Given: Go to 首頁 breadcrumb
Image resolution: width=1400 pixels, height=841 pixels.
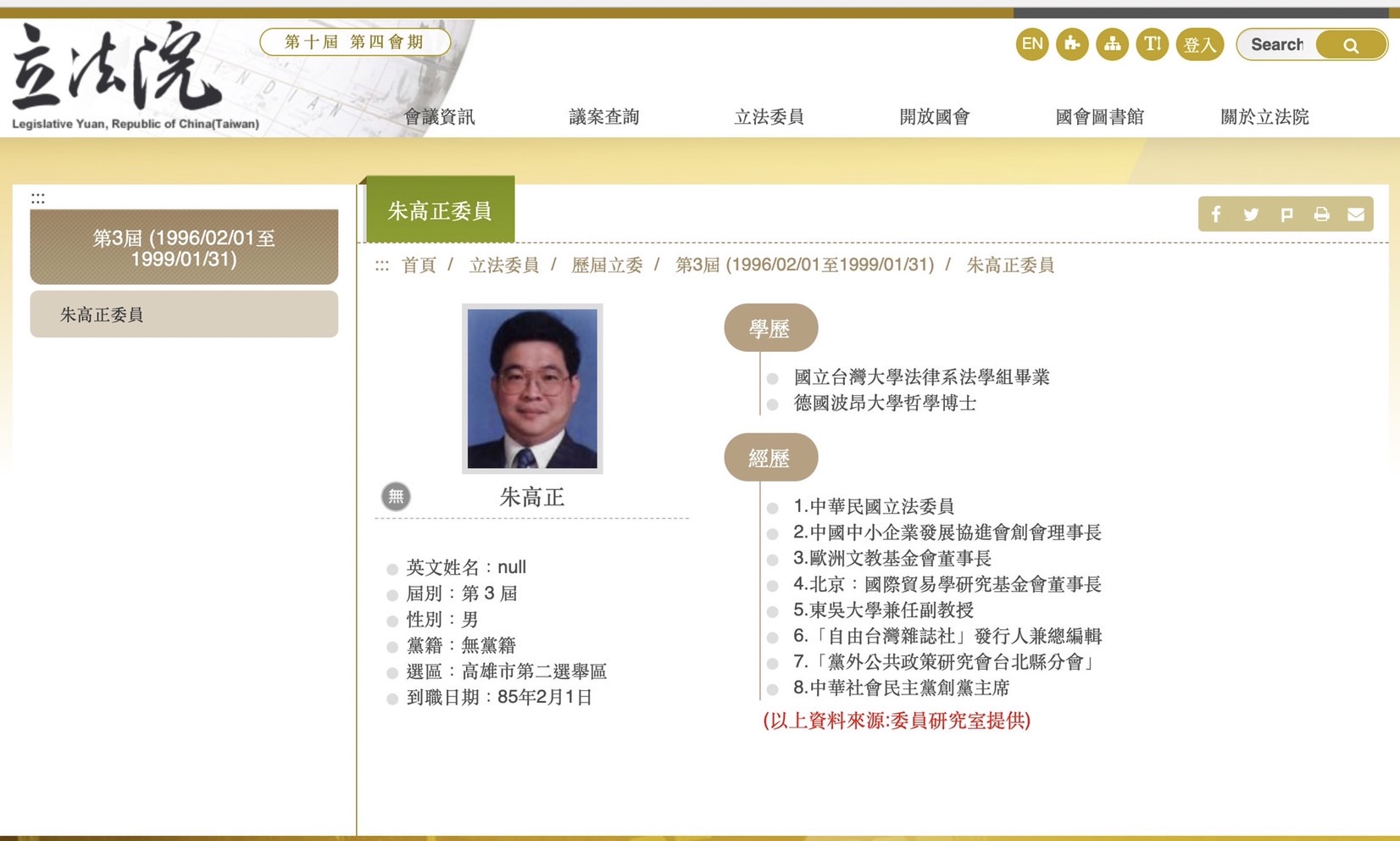Looking at the screenshot, I should [x=419, y=265].
